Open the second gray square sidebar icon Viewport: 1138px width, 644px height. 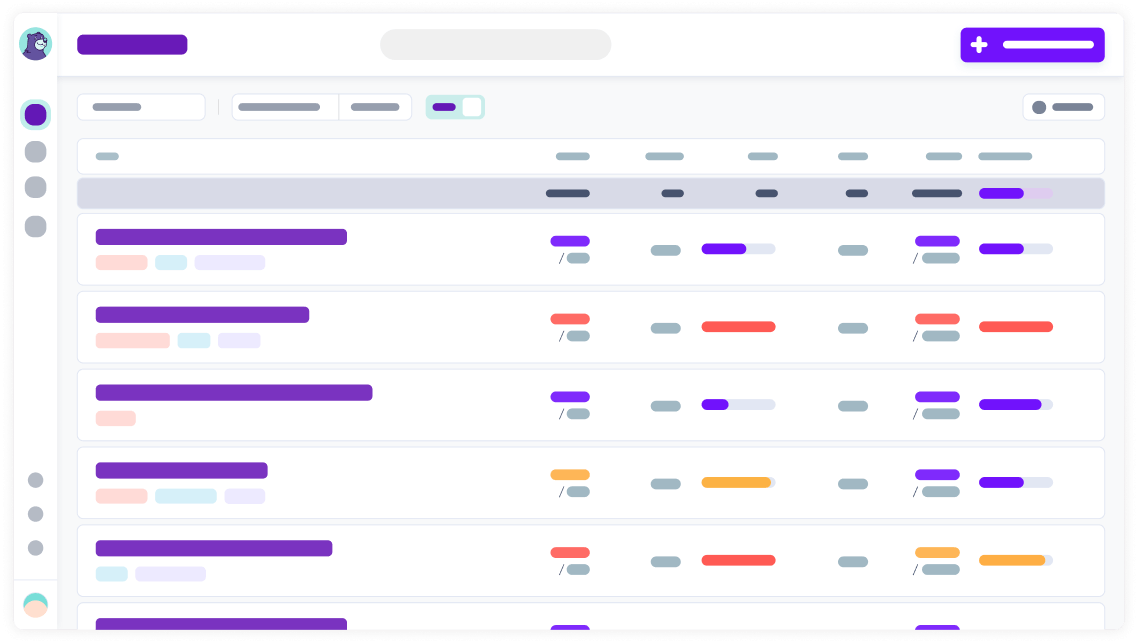[36, 187]
